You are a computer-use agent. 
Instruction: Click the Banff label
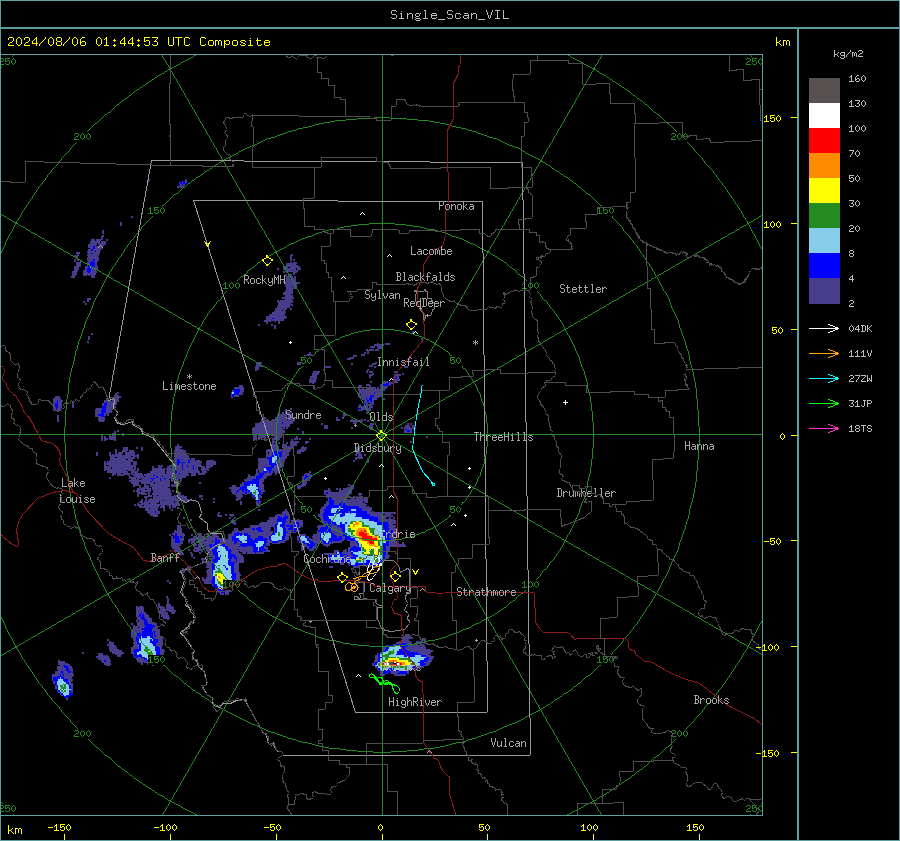[x=165, y=558]
